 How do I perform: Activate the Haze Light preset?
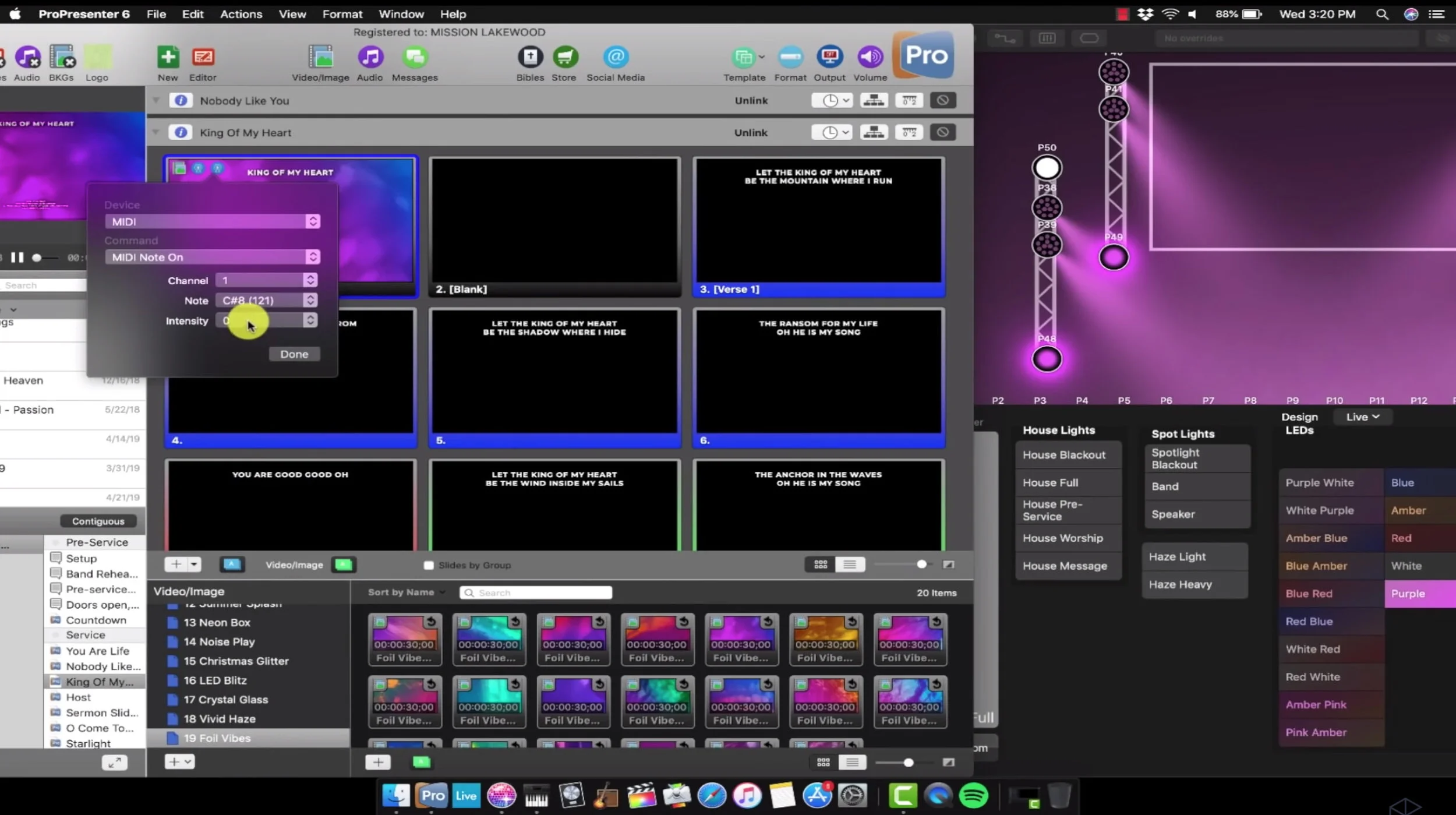pos(1195,556)
